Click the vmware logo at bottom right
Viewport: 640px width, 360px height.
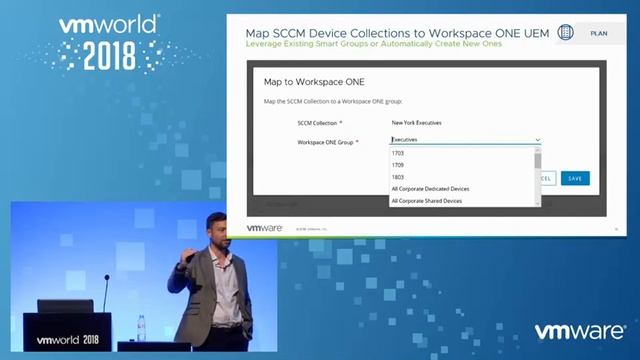(580, 331)
